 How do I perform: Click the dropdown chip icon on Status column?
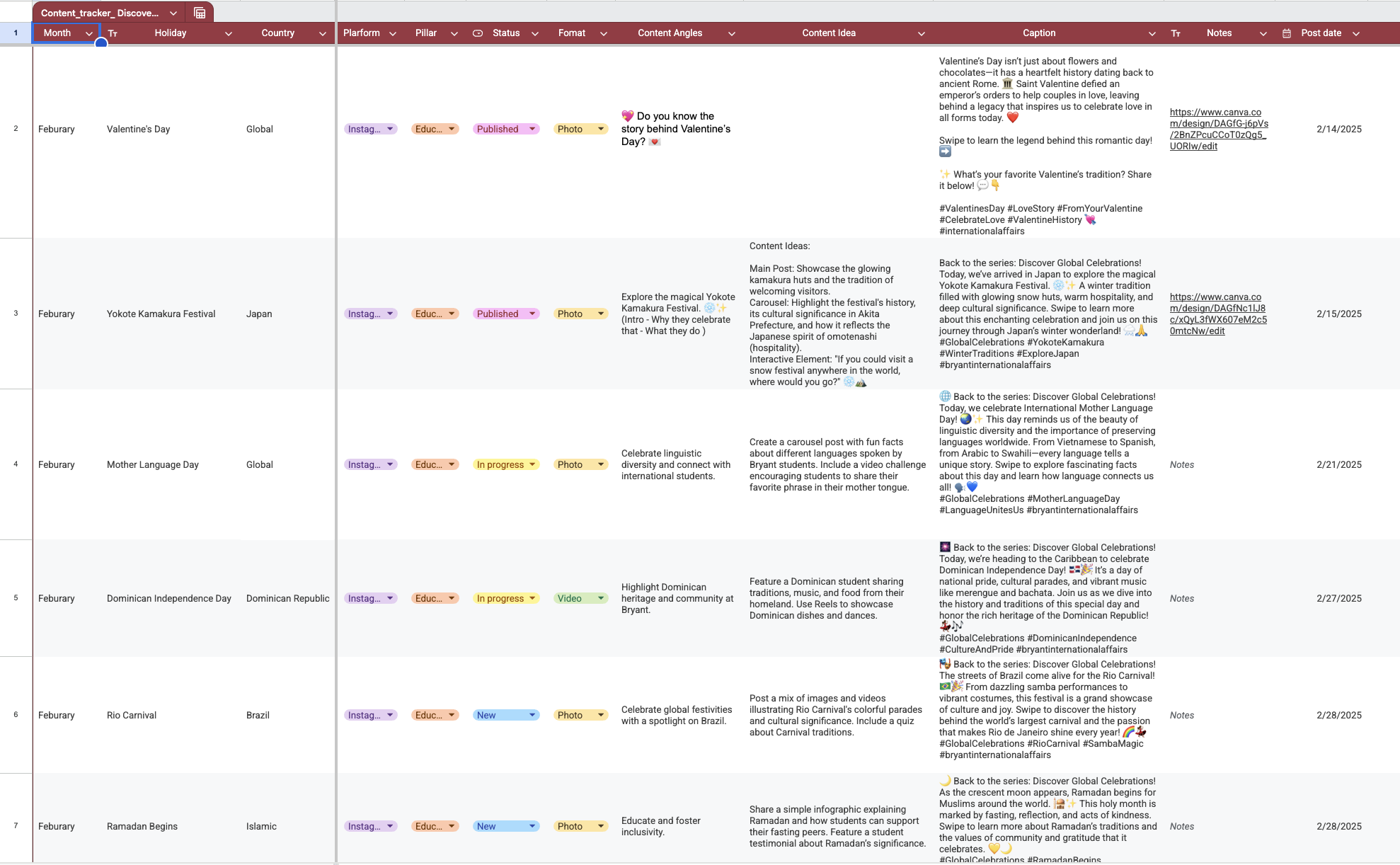[x=478, y=33]
